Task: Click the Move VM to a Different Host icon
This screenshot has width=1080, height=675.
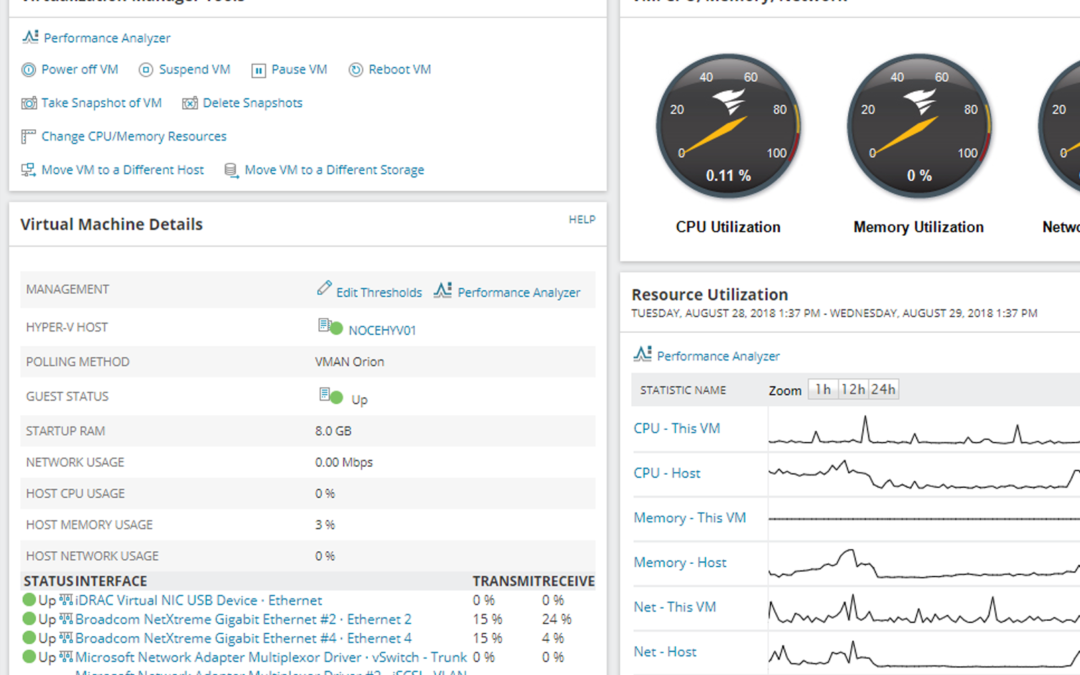Action: [28, 170]
